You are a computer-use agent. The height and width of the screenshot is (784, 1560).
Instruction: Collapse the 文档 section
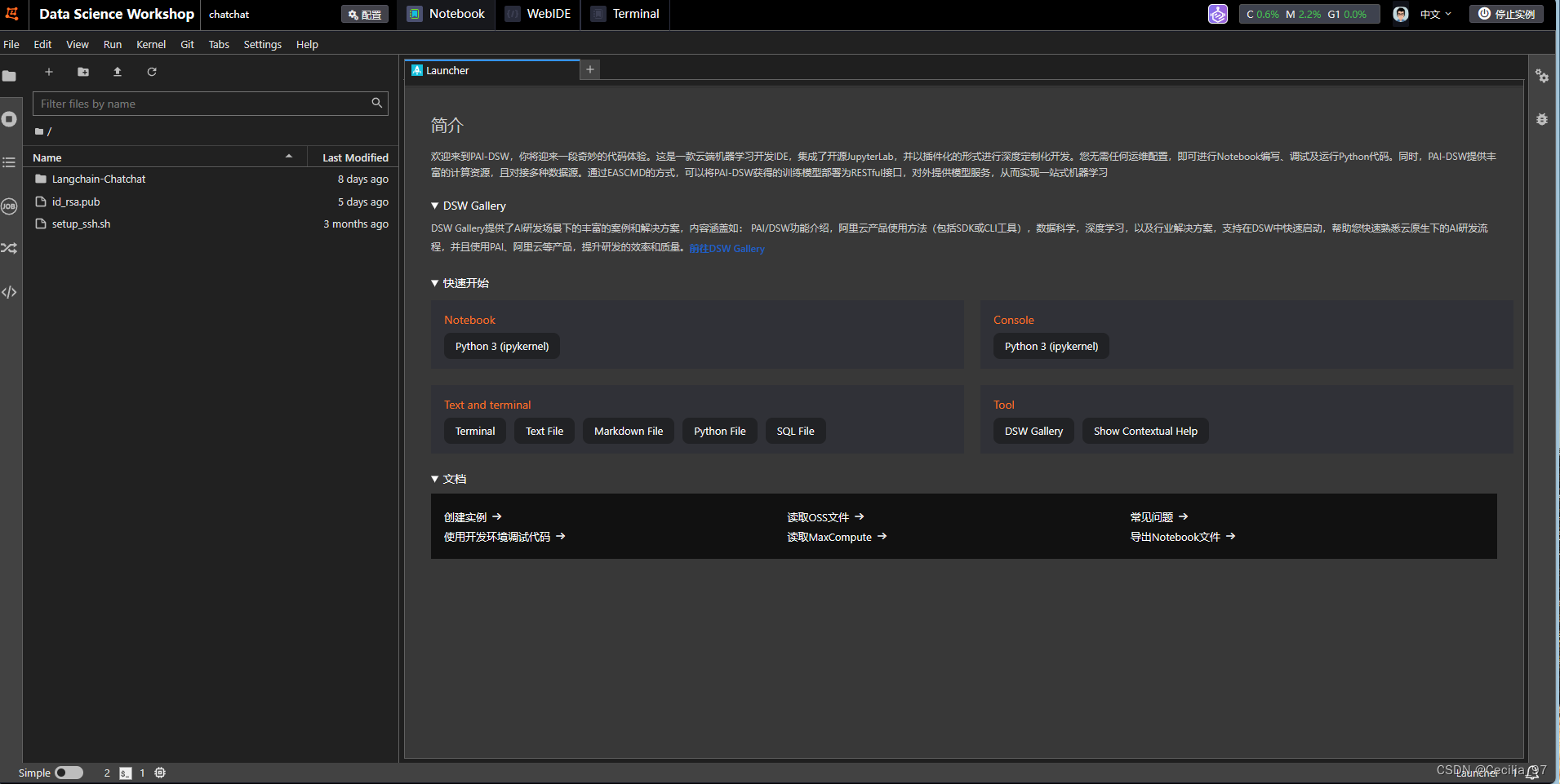pos(435,479)
